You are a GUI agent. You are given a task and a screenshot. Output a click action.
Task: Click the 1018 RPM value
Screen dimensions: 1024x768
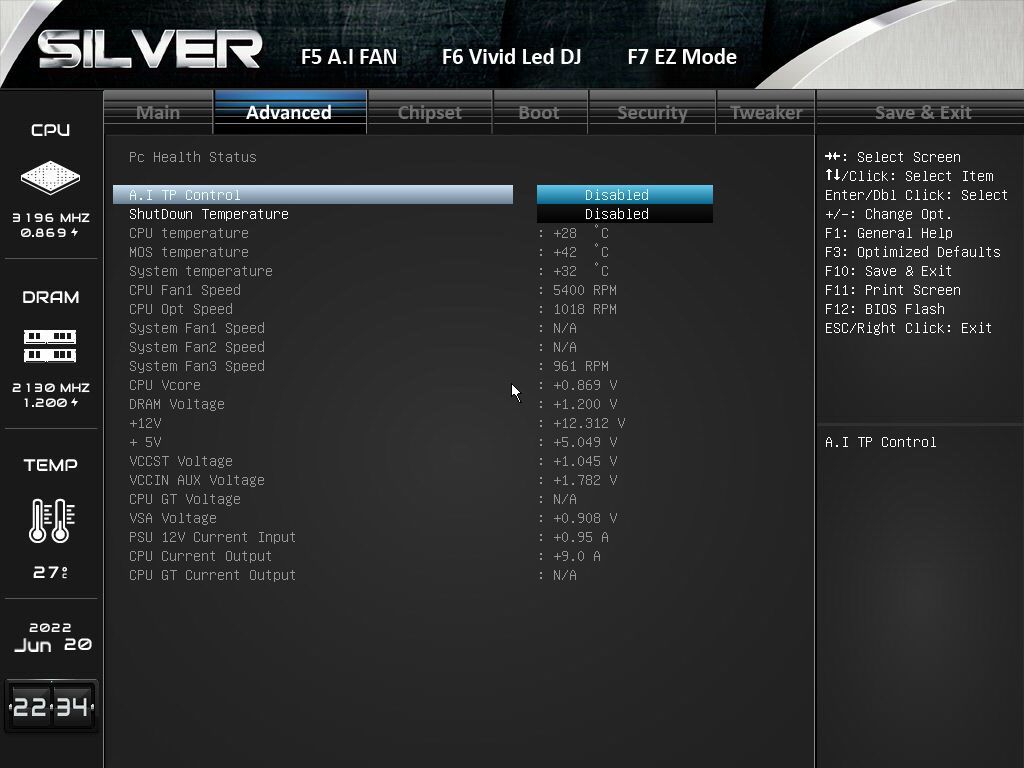tap(584, 309)
